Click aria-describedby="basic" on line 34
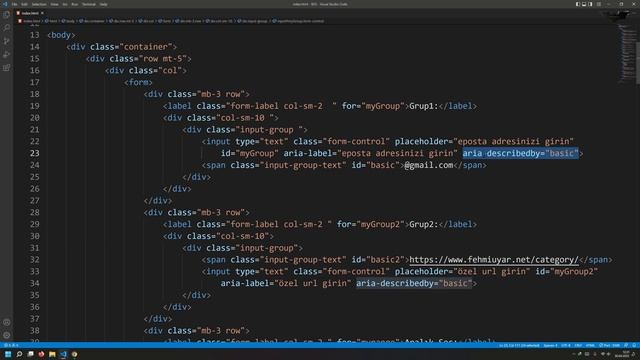 pyautogui.click(x=414, y=283)
